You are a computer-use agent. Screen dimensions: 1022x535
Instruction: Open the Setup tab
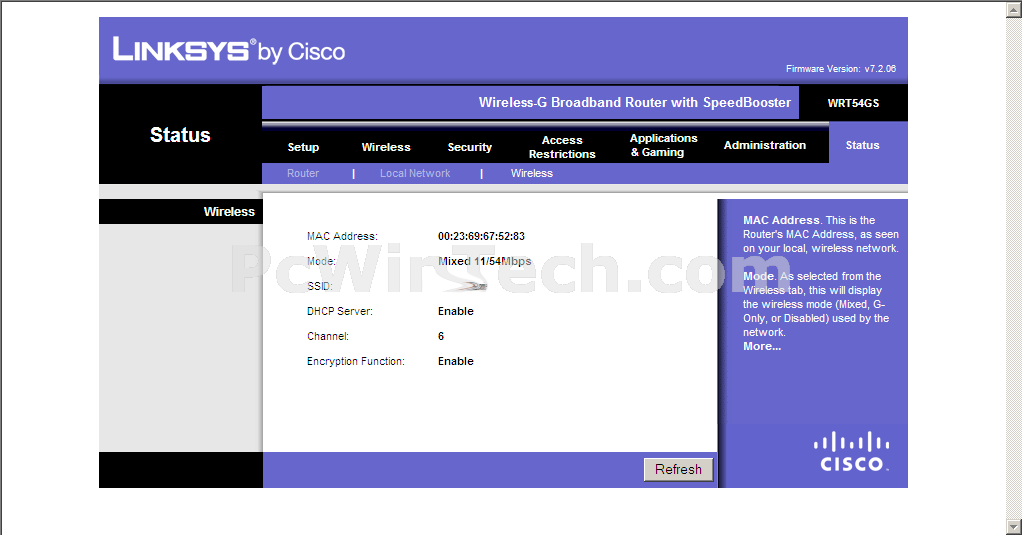tap(303, 147)
